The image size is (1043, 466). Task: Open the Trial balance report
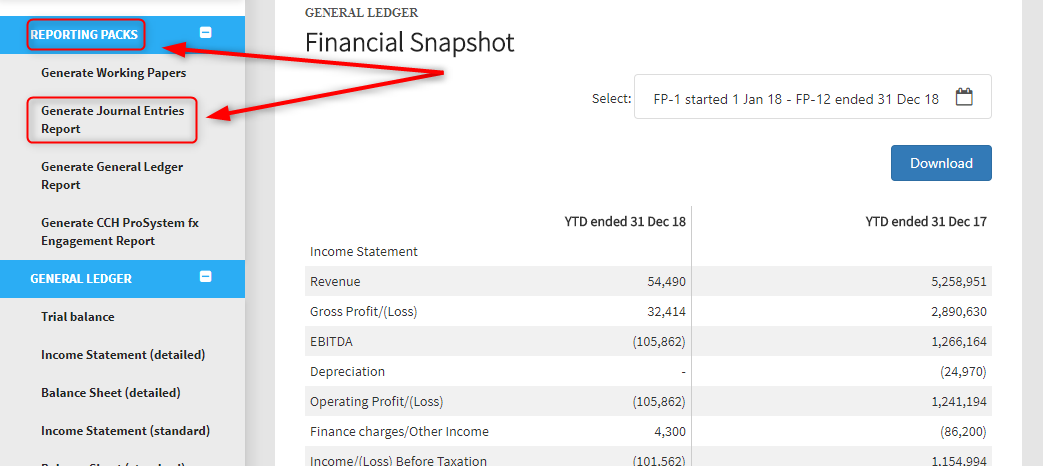tap(78, 317)
